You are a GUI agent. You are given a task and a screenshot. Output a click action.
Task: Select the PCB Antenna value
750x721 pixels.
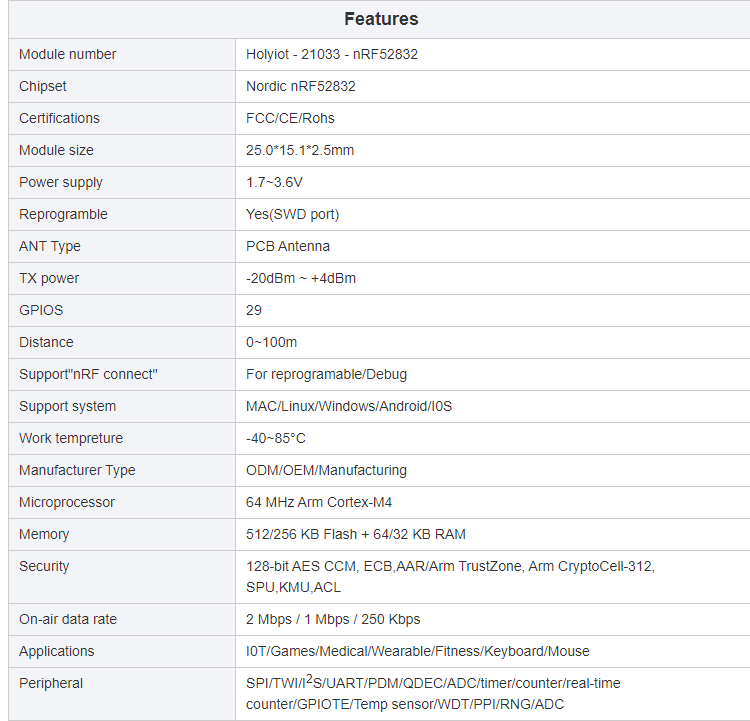click(x=288, y=246)
